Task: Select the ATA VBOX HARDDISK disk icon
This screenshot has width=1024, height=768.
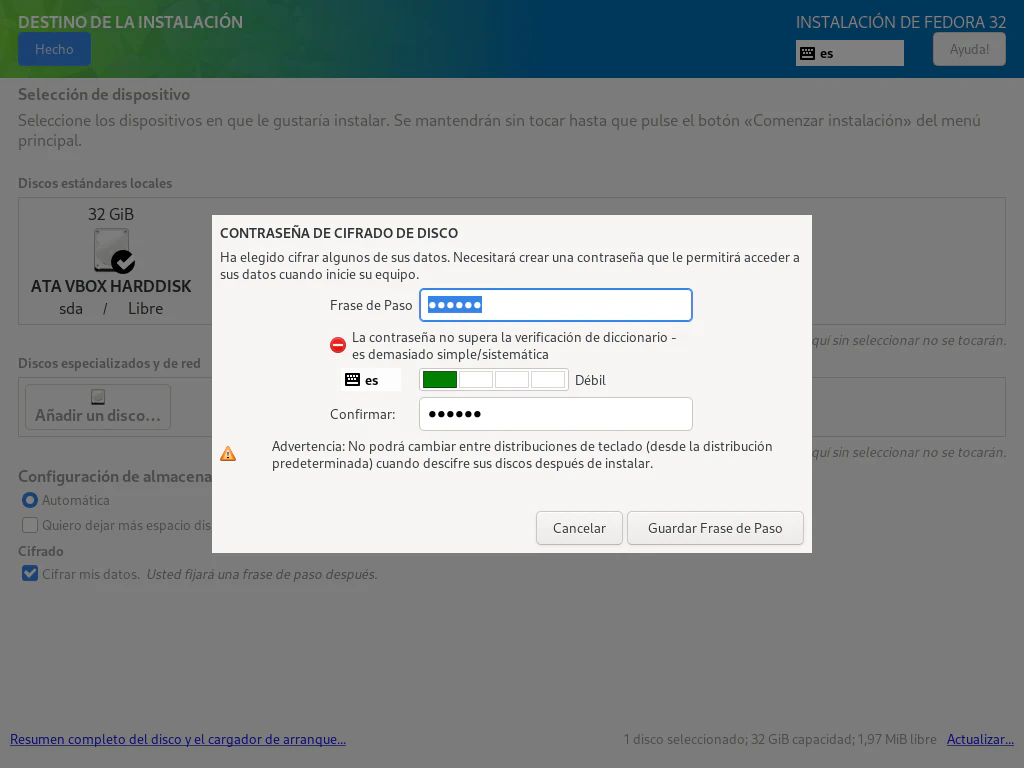Action: tap(111, 250)
